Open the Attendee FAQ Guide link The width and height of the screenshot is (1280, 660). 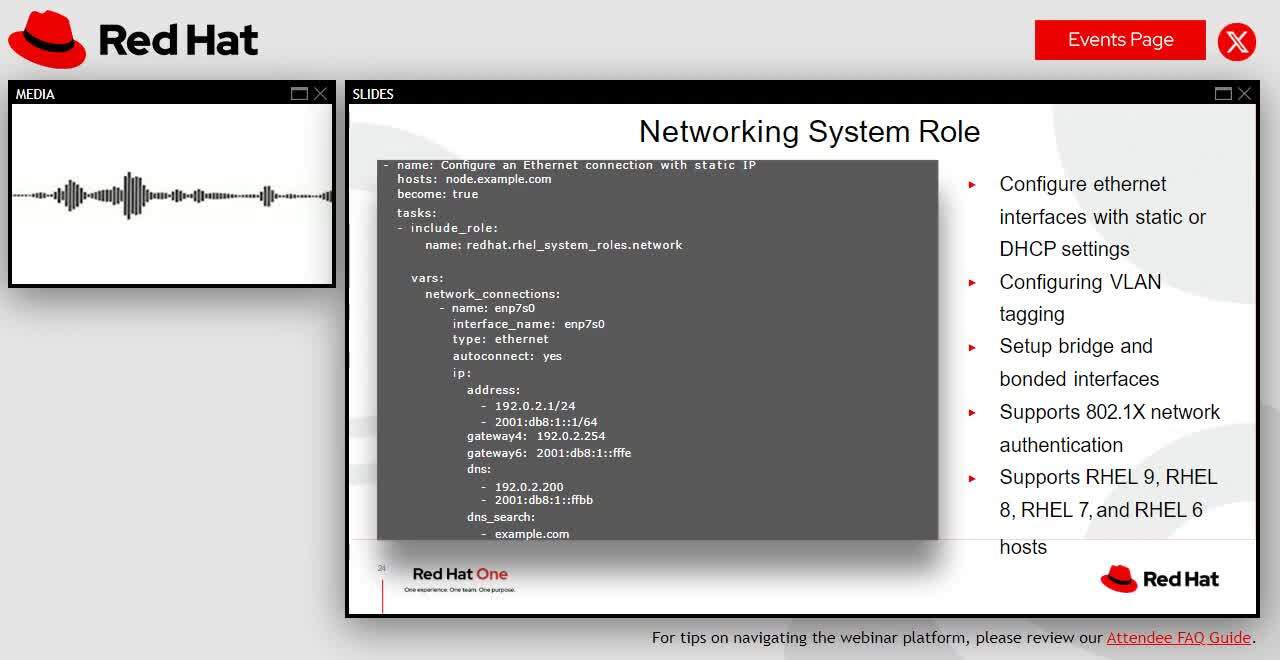click(1178, 637)
